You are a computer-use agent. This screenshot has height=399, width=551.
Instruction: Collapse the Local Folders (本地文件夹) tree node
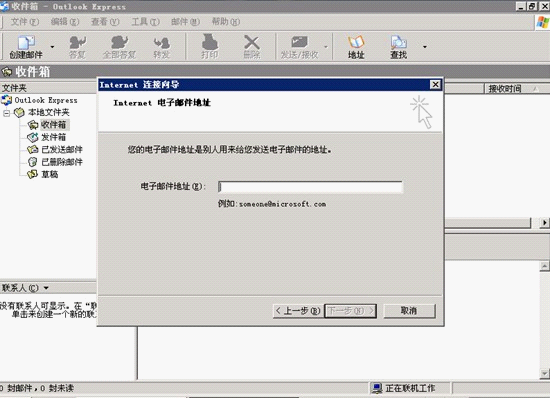[6, 113]
